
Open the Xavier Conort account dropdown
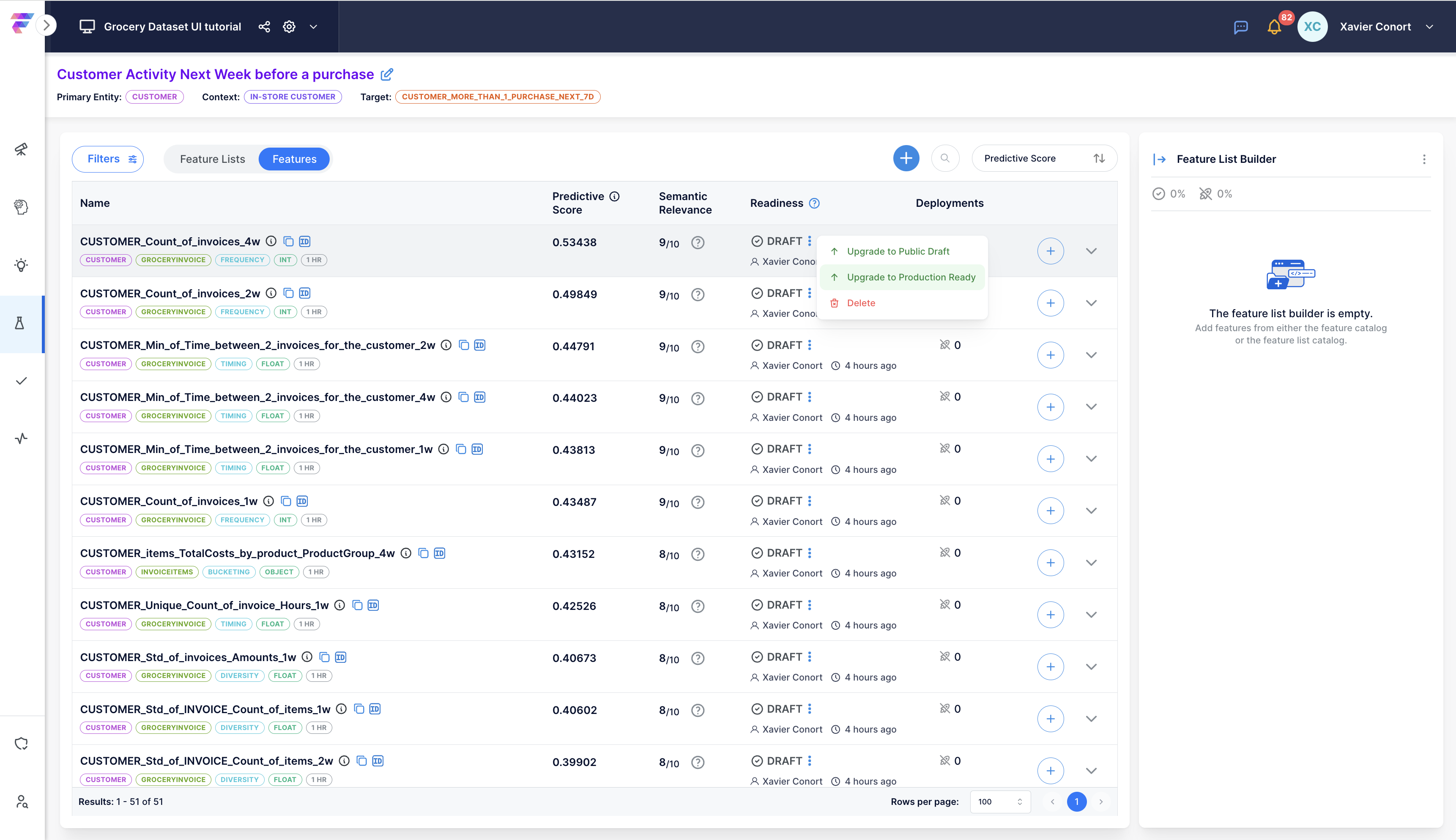coord(1429,27)
